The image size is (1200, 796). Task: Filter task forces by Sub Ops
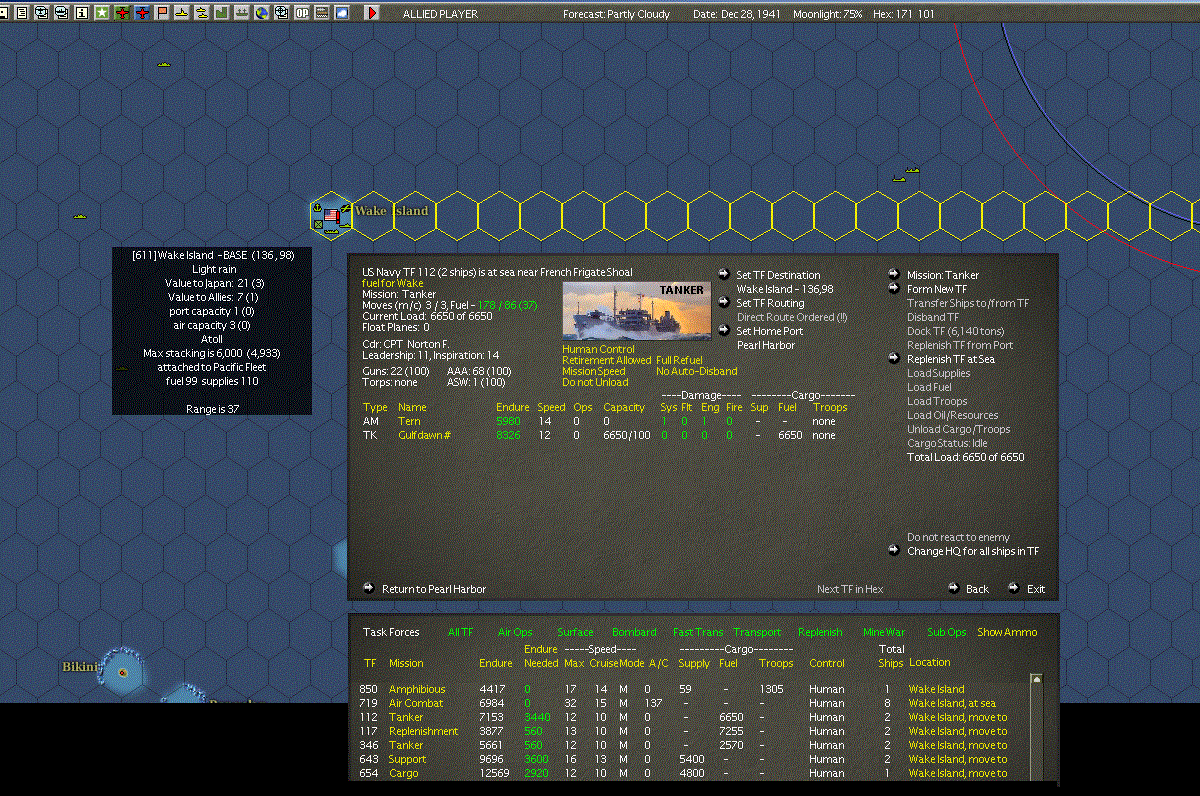tap(947, 632)
